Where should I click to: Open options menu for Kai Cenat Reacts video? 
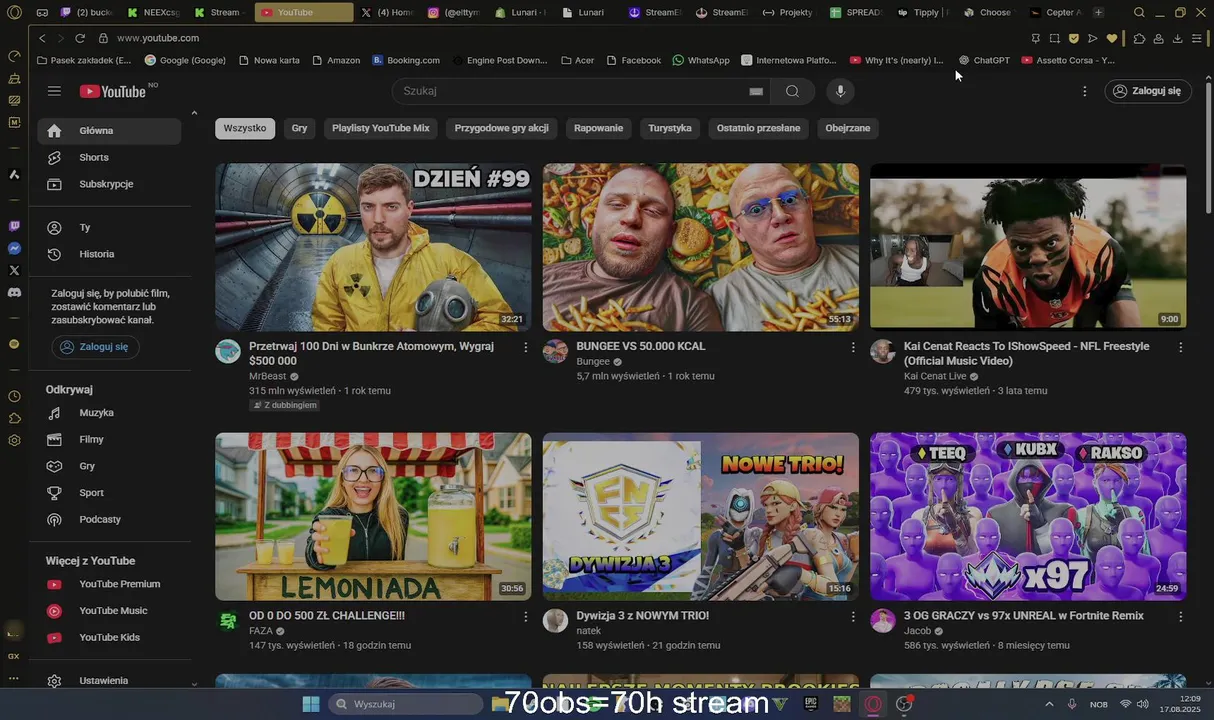pos(1180,347)
